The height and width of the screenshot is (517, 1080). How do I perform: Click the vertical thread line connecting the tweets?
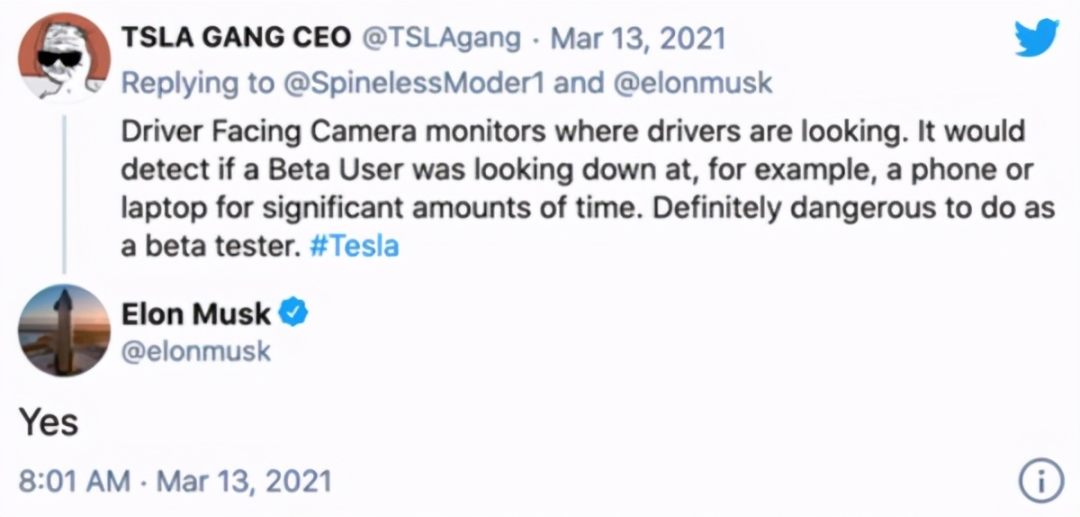click(64, 190)
